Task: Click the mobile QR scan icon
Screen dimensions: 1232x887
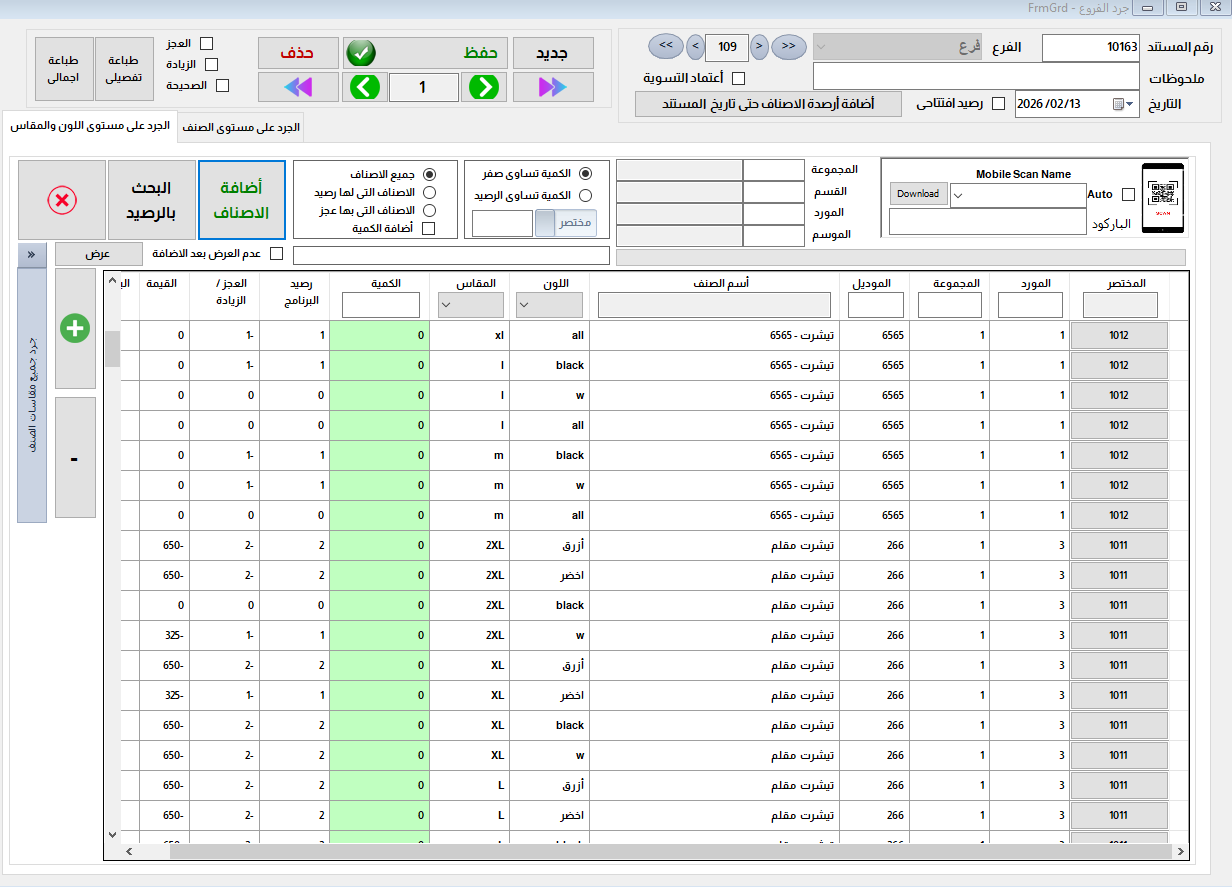Action: point(1162,199)
